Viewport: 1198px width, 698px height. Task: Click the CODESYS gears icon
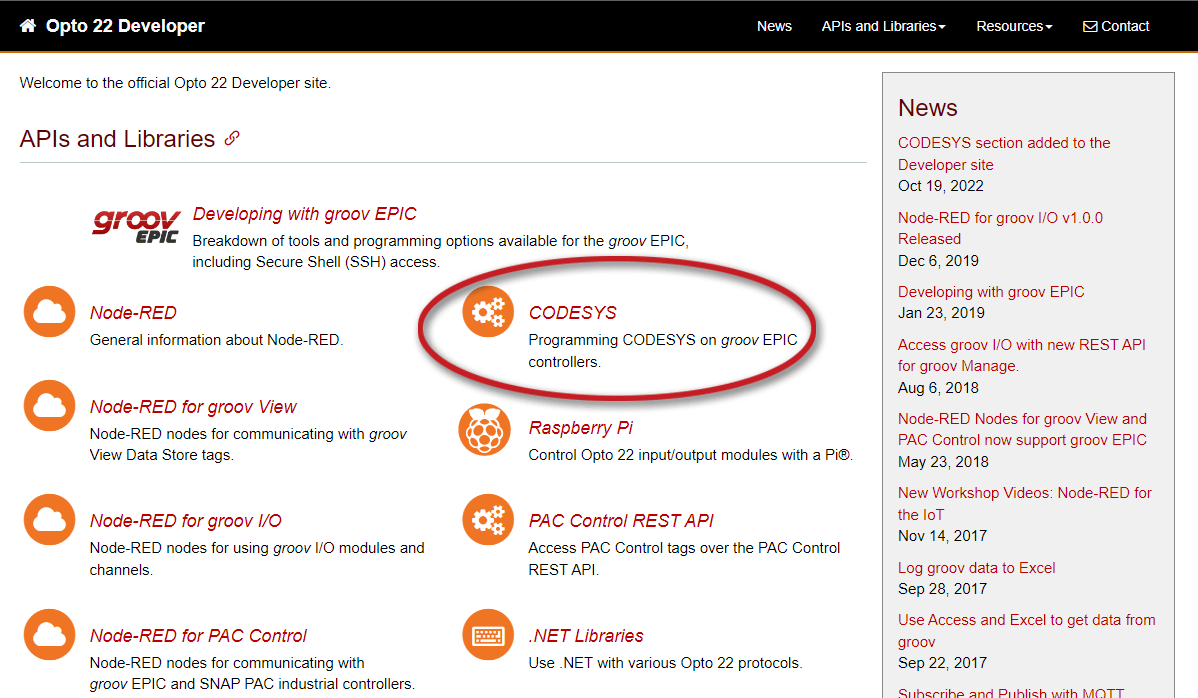[x=488, y=312]
